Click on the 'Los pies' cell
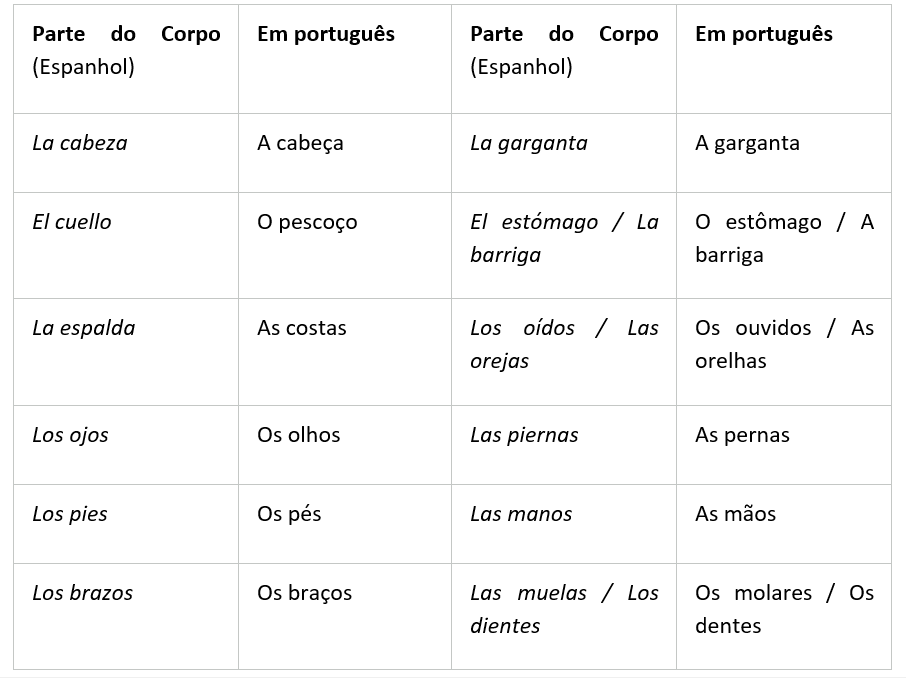The image size is (906, 678). coord(126,524)
